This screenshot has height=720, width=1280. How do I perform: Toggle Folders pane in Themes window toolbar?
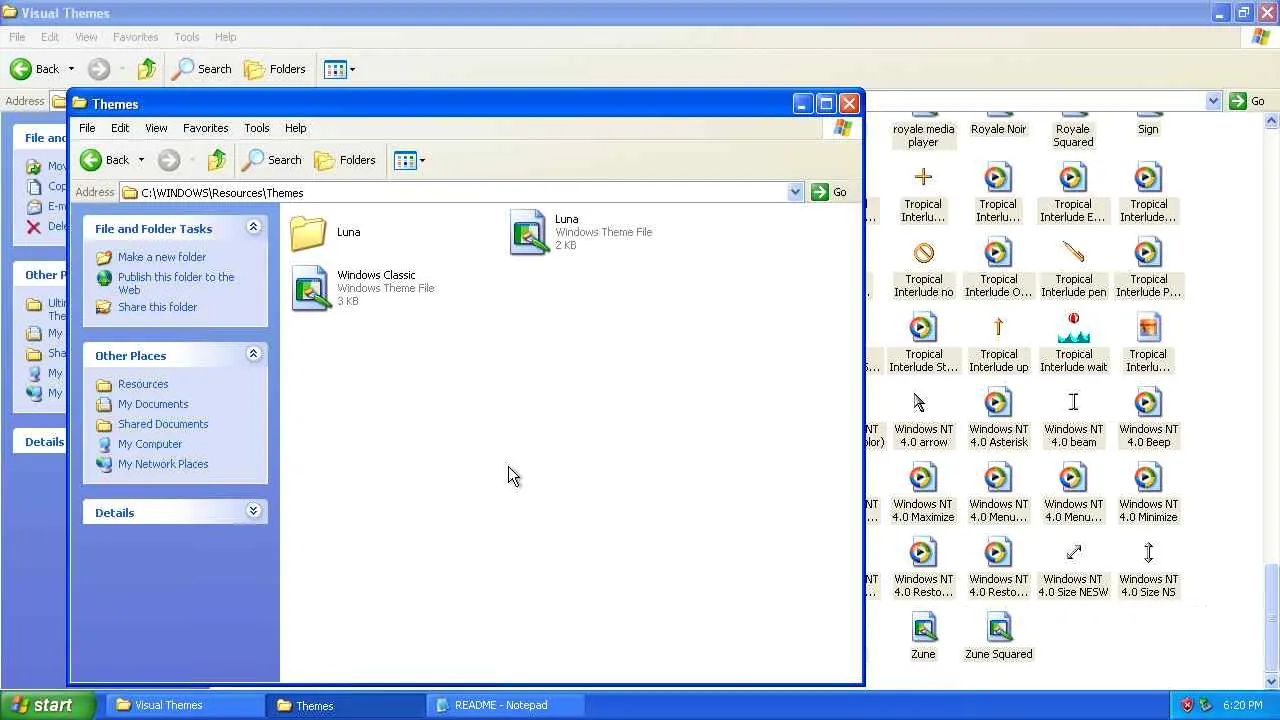pos(344,160)
